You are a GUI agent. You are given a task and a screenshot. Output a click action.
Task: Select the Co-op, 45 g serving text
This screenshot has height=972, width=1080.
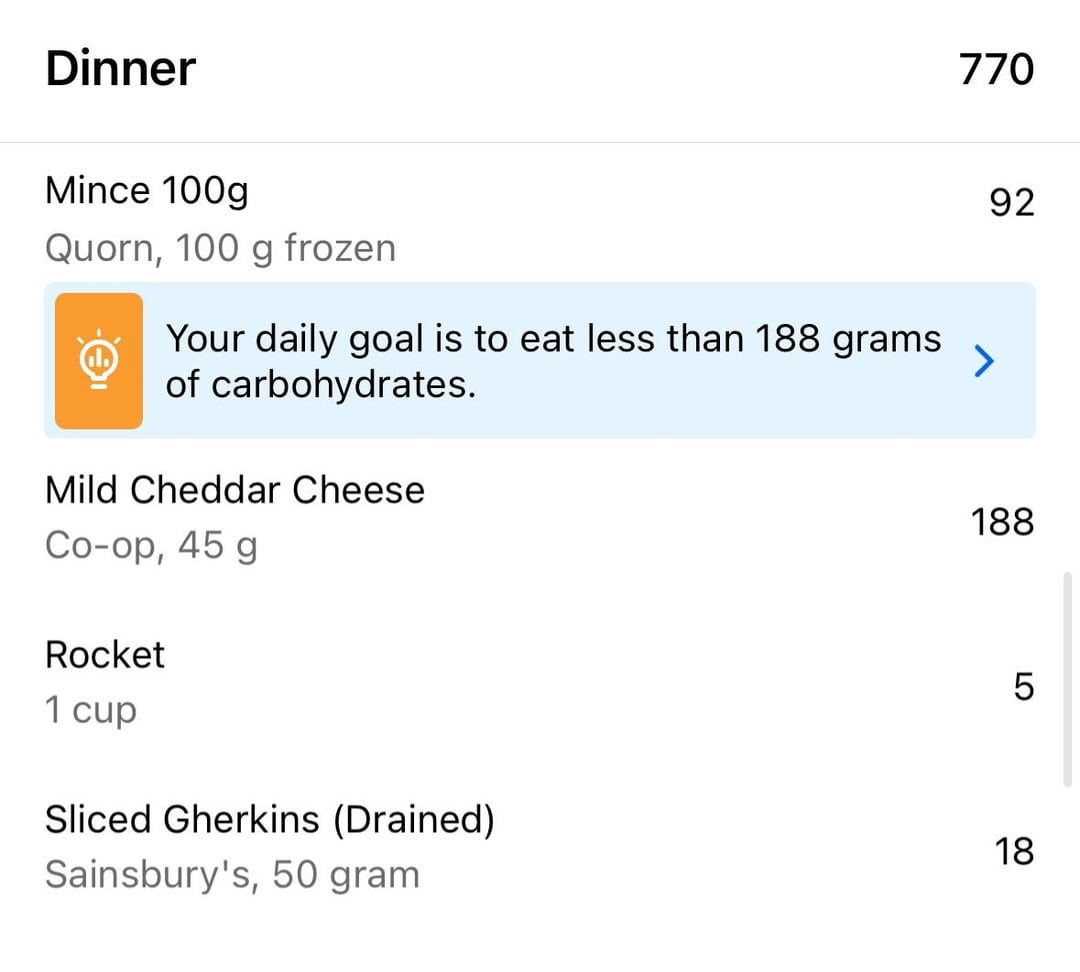152,546
